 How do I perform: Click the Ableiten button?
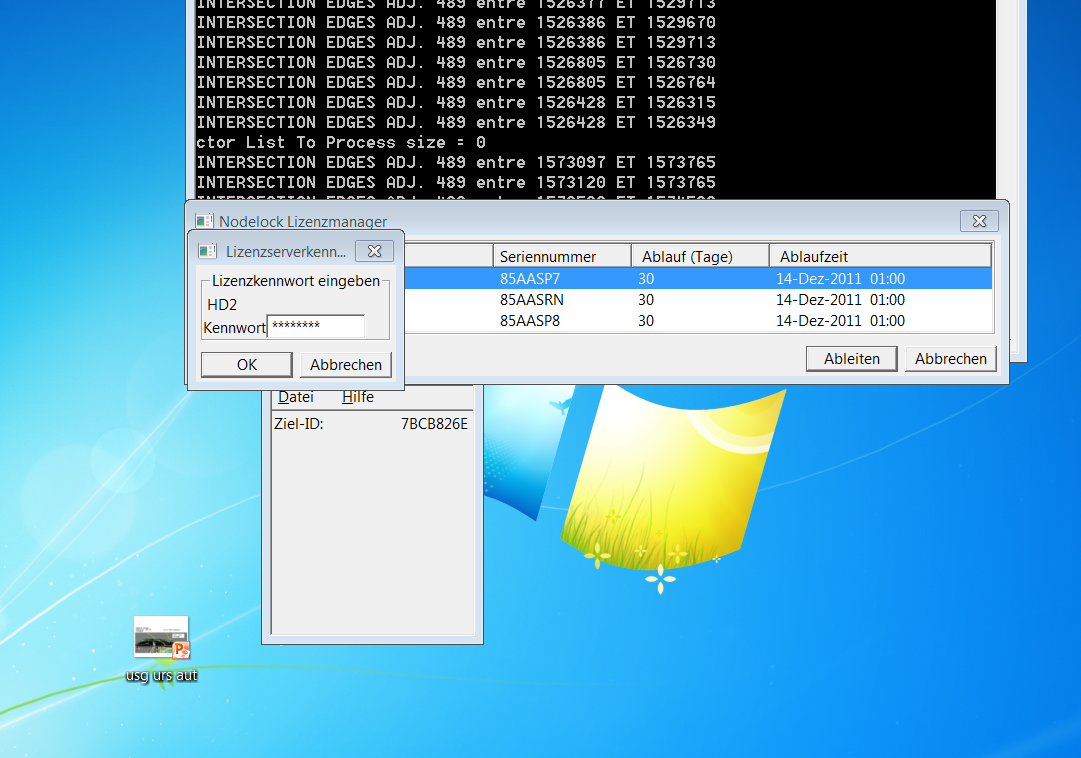click(851, 359)
